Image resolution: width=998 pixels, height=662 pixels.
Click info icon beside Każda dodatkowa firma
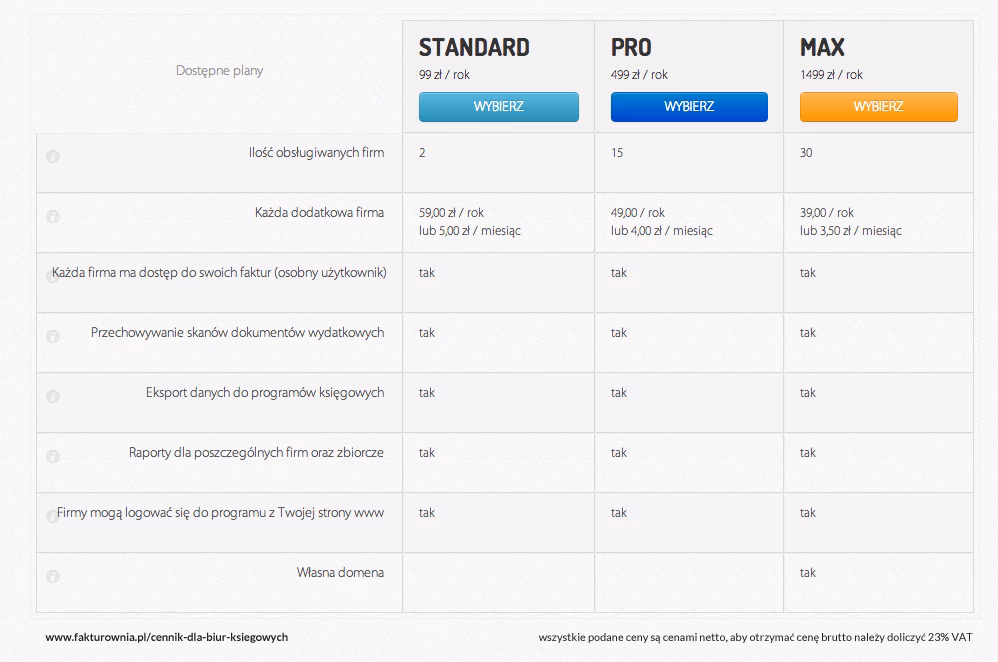(x=53, y=217)
